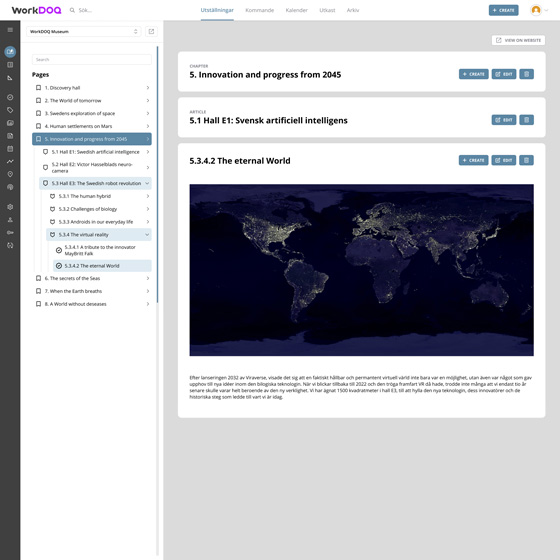Open the fingerprint sidebar icon
The height and width of the screenshot is (560, 560).
(10, 187)
